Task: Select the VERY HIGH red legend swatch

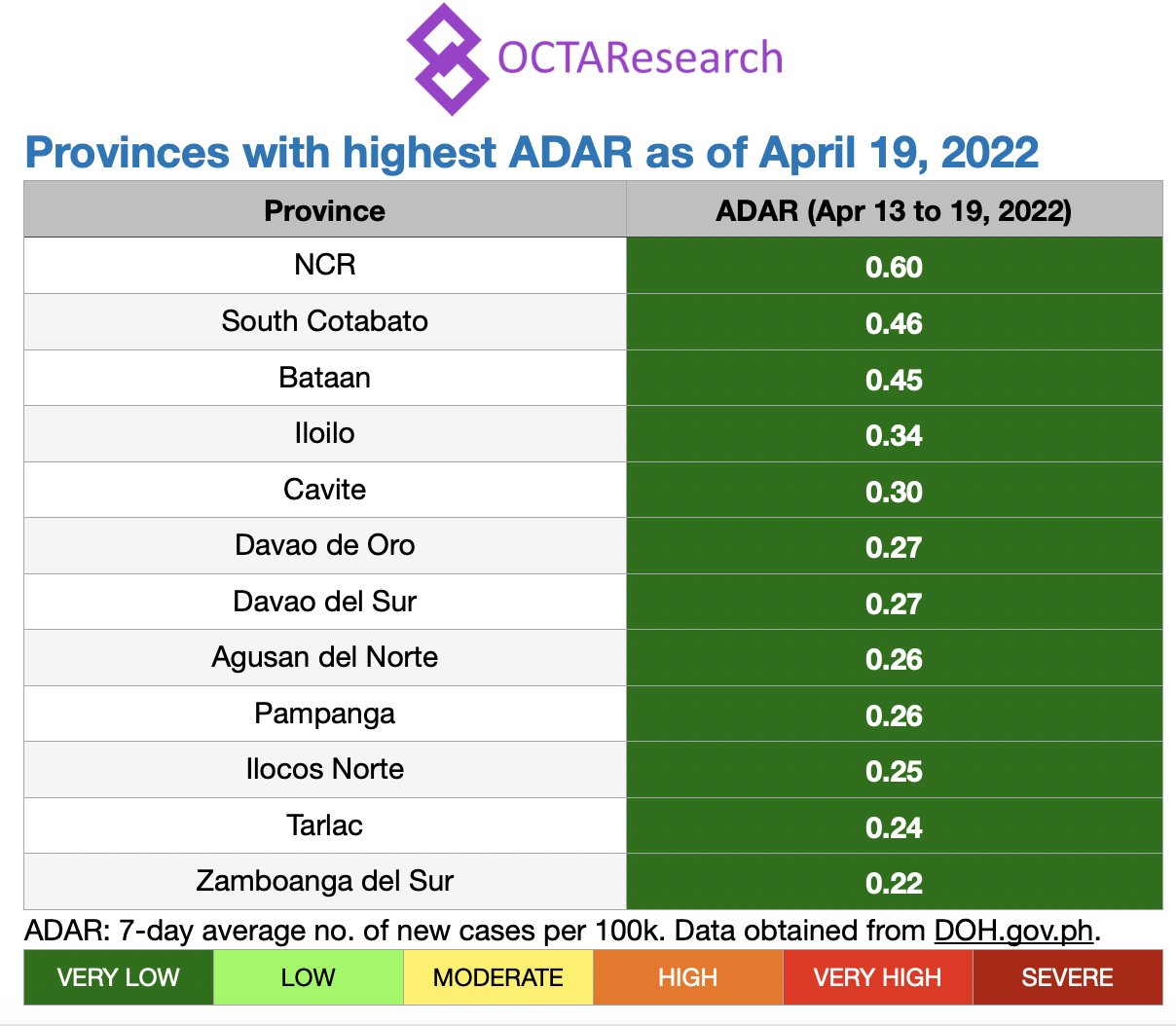Action: coord(877,977)
